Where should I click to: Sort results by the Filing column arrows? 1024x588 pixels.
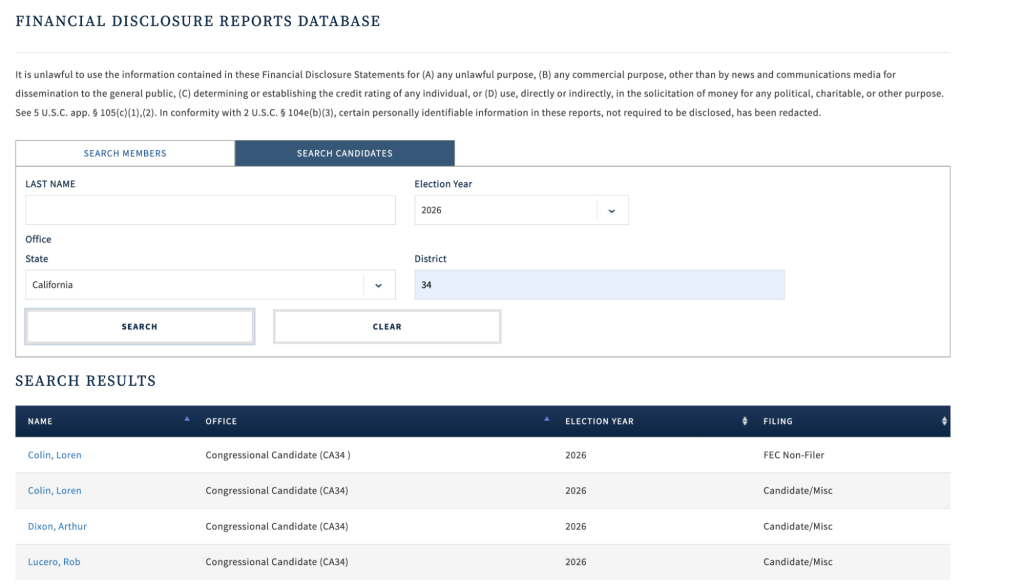click(x=944, y=421)
